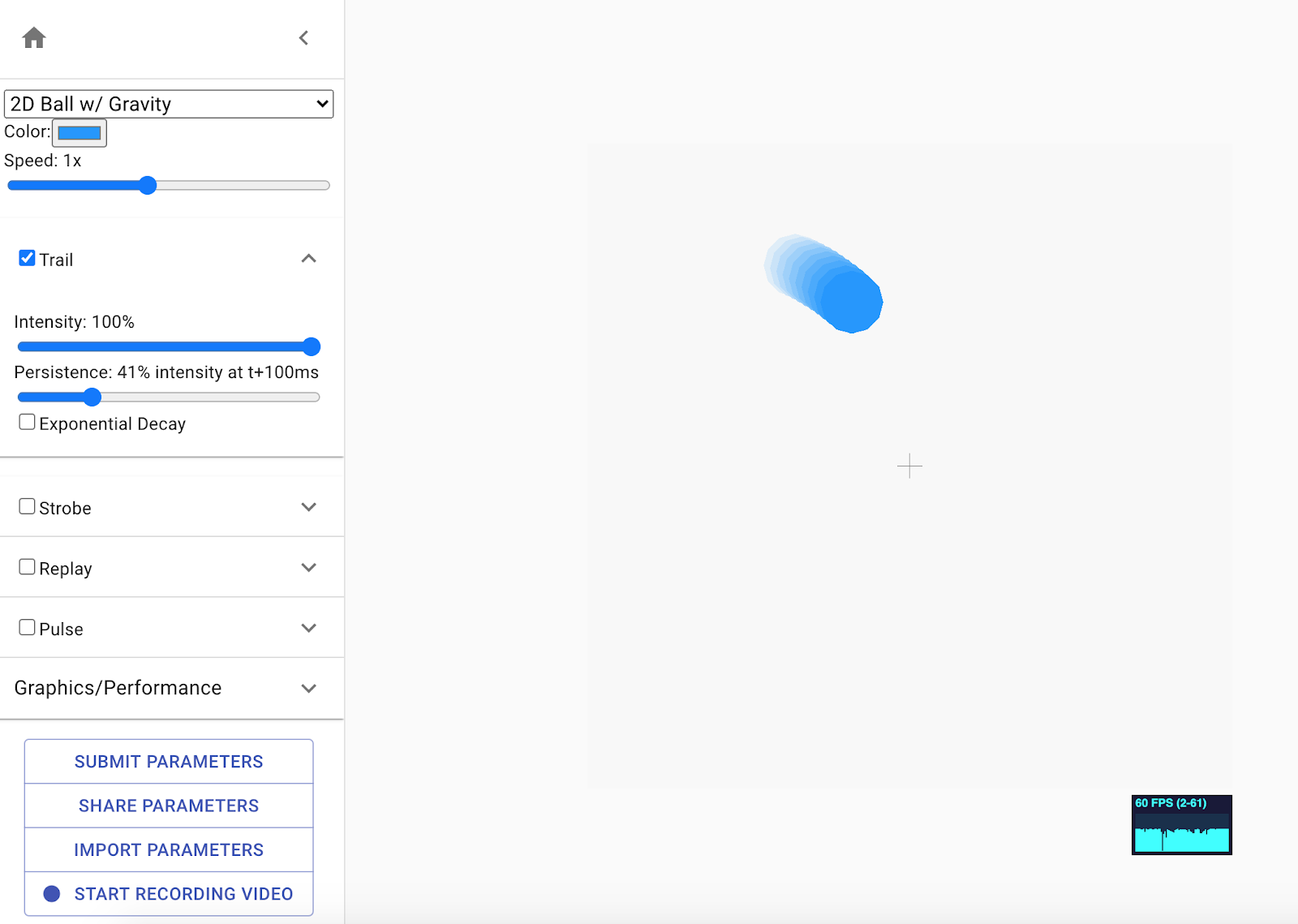
Task: Expand Graphics/Performance section chevron
Action: [x=308, y=689]
